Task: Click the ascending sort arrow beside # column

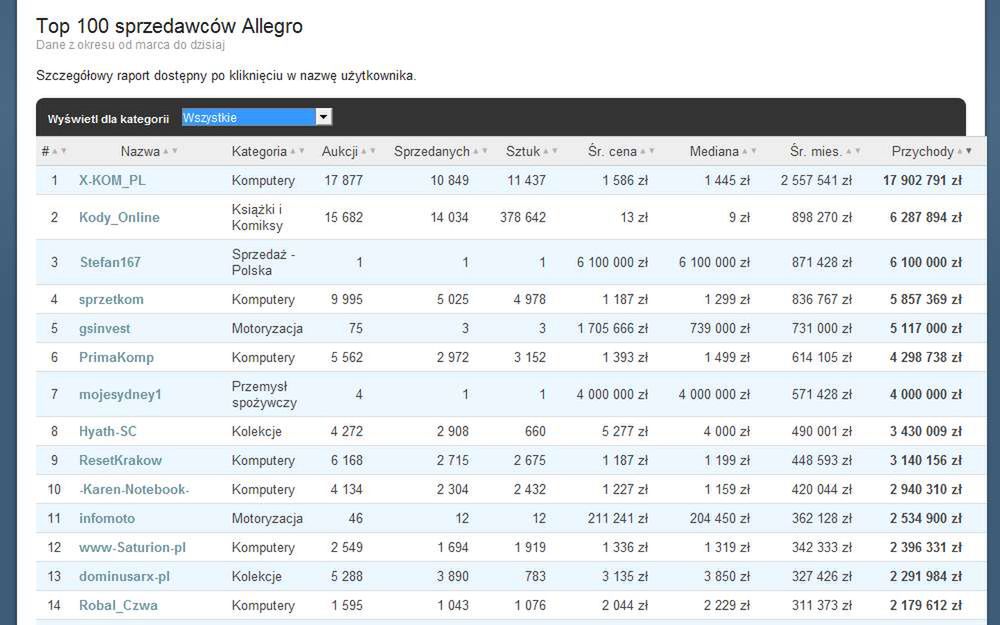Action: click(x=55, y=152)
